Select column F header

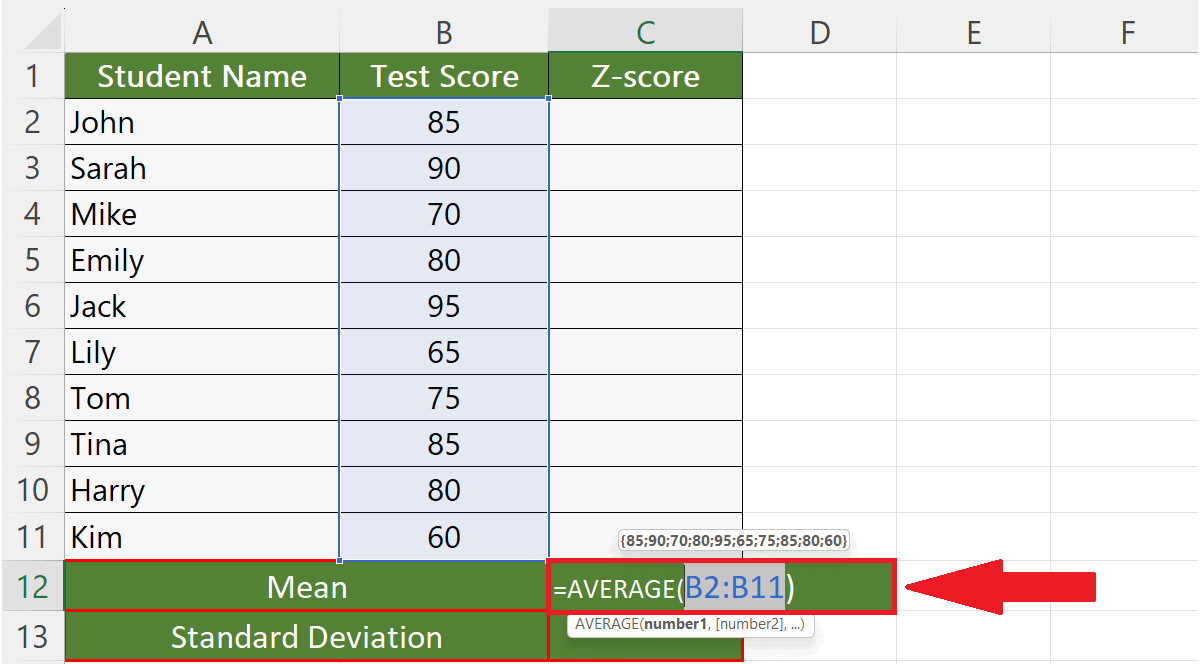click(1128, 30)
